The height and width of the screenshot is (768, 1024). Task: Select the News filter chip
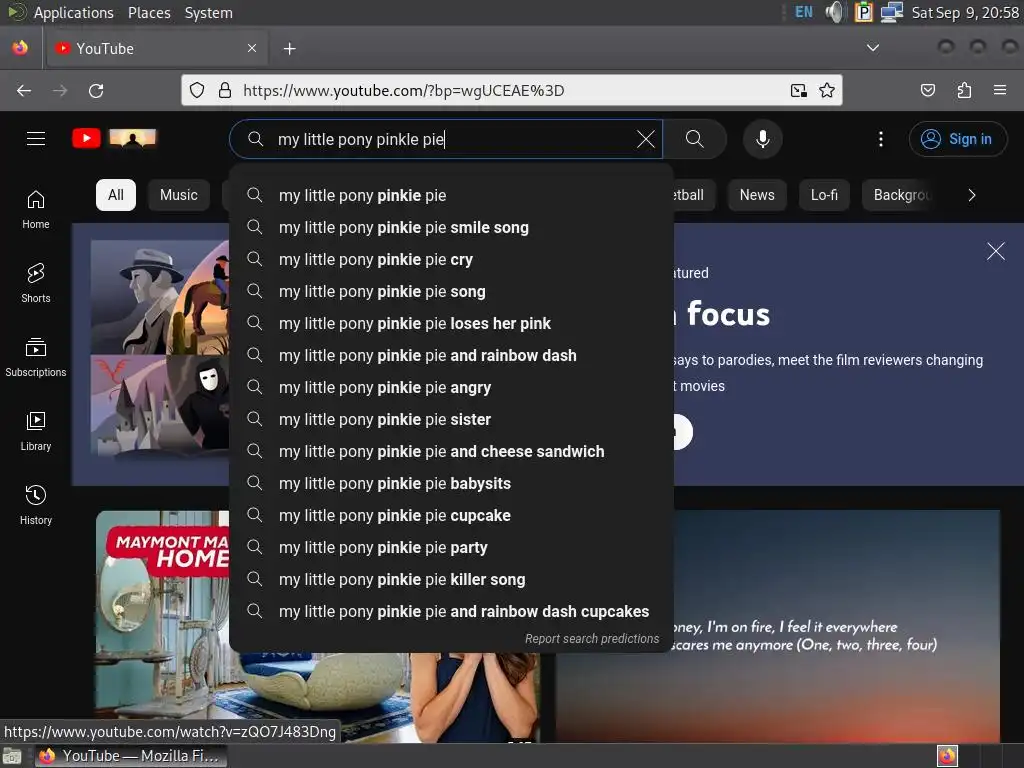(757, 195)
